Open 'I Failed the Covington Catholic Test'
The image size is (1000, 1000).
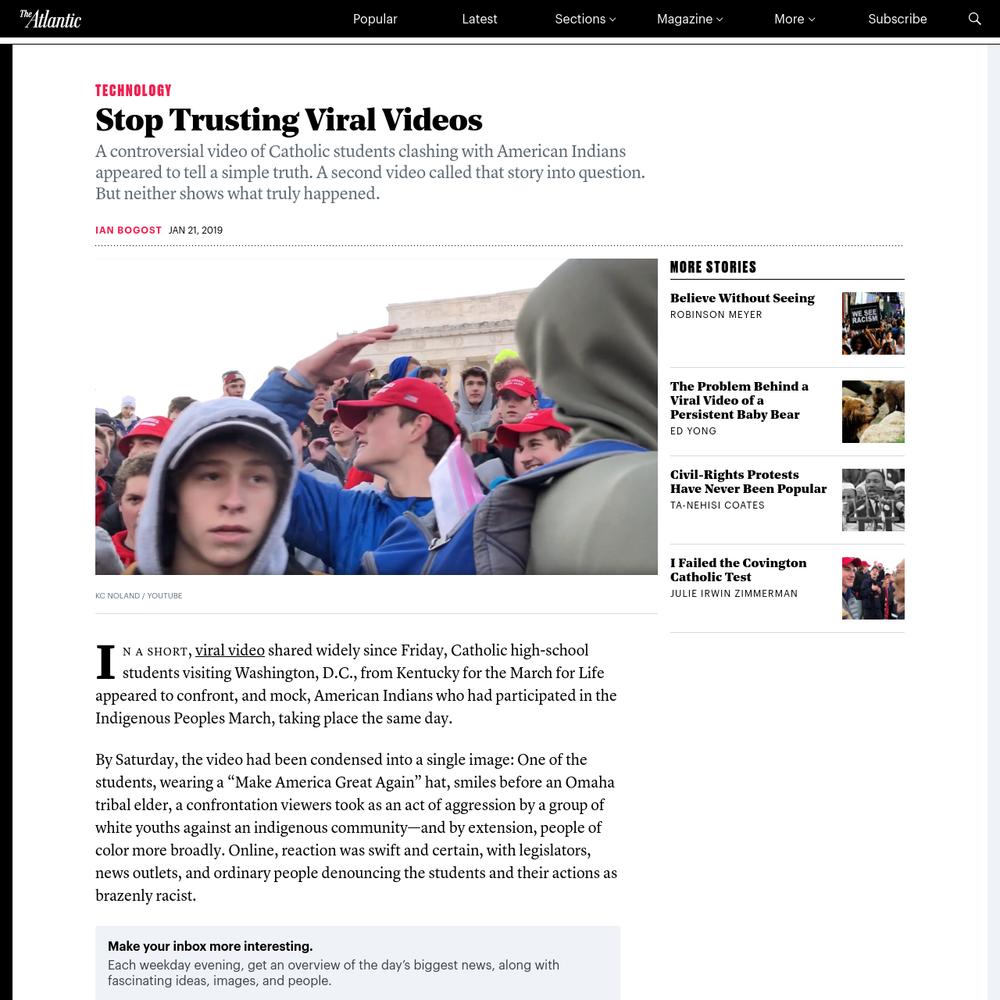pos(738,570)
